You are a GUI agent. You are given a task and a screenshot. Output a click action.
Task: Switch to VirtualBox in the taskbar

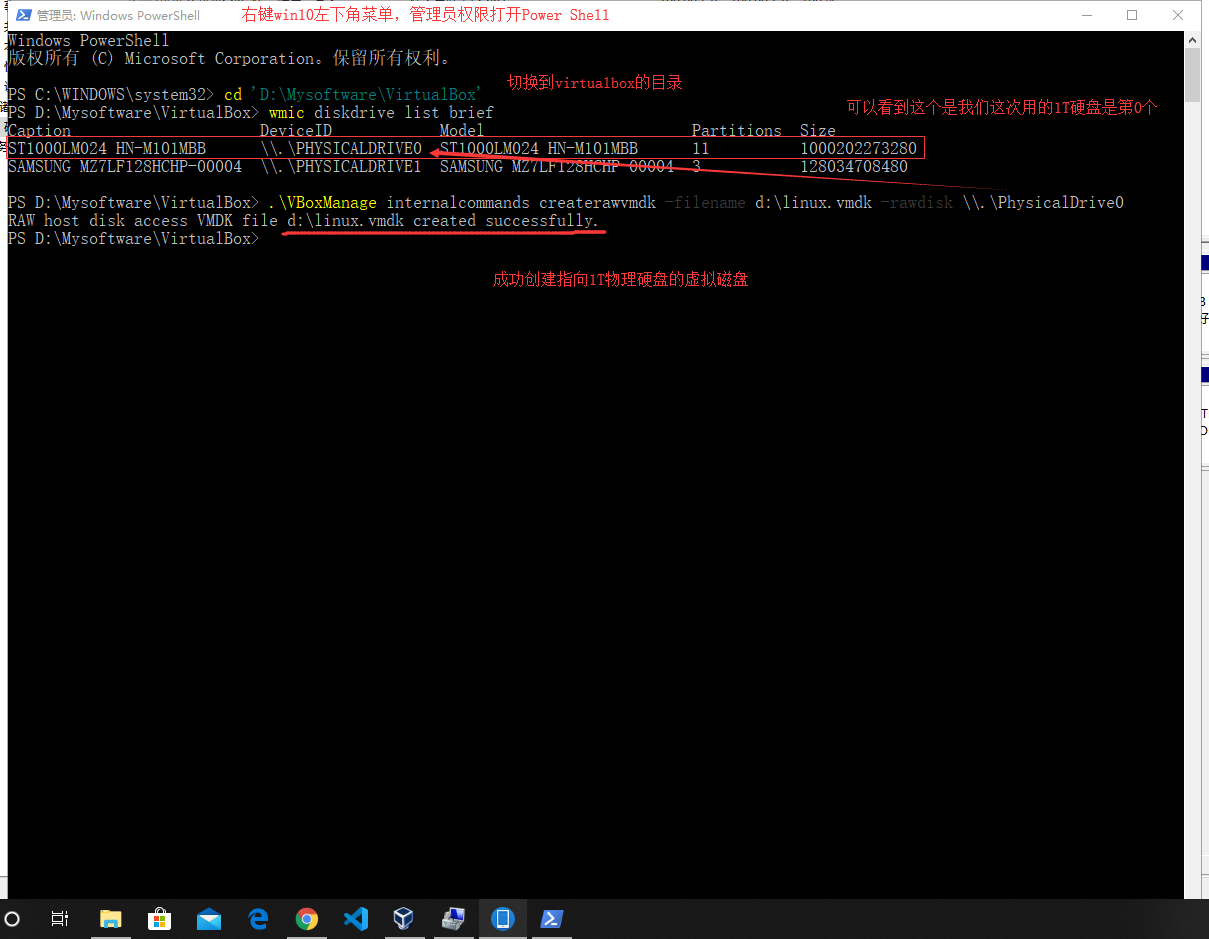tap(404, 918)
